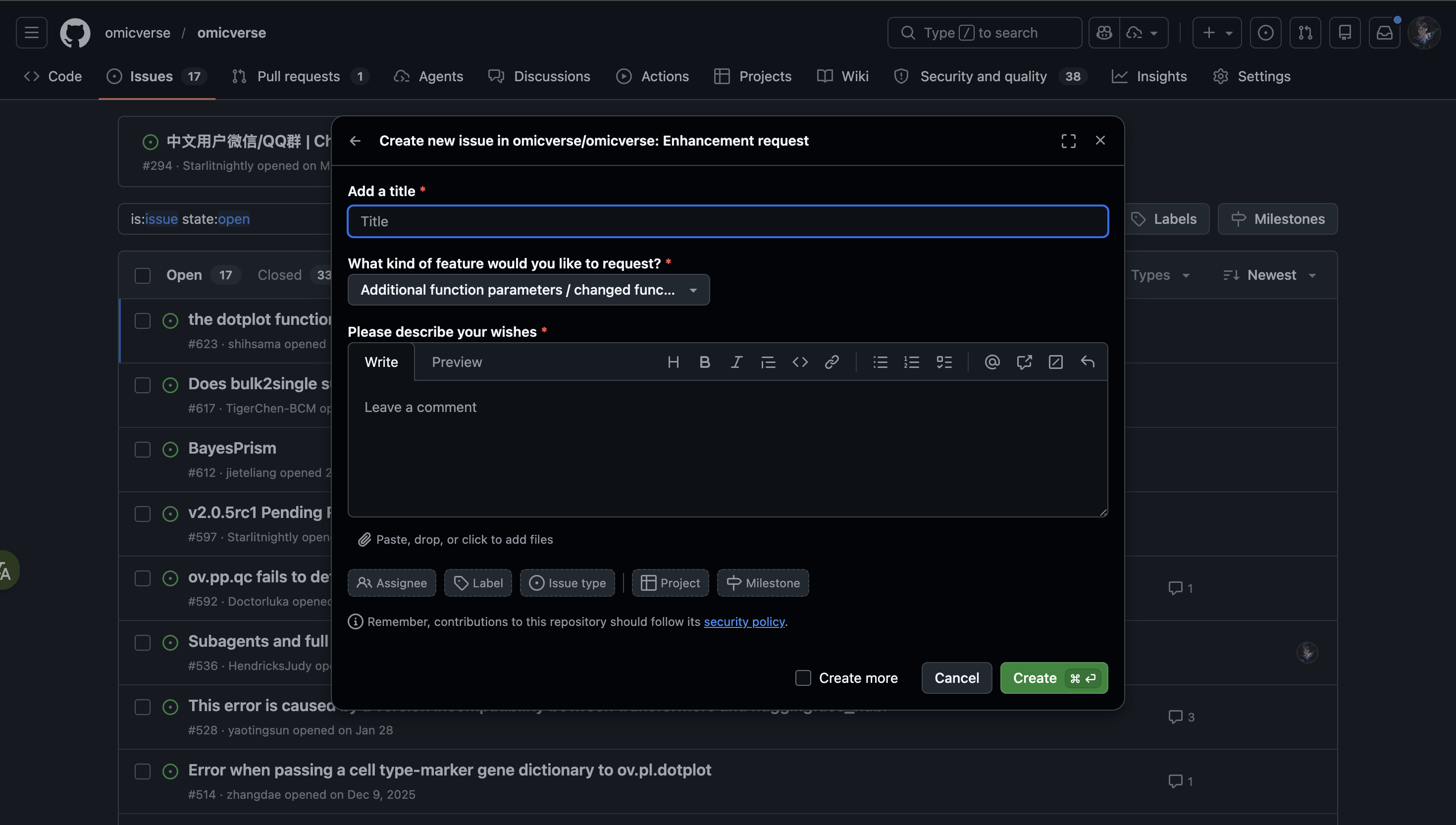Image resolution: width=1456 pixels, height=825 pixels.
Task: Open the Newest sort dropdown
Action: click(x=1270, y=275)
